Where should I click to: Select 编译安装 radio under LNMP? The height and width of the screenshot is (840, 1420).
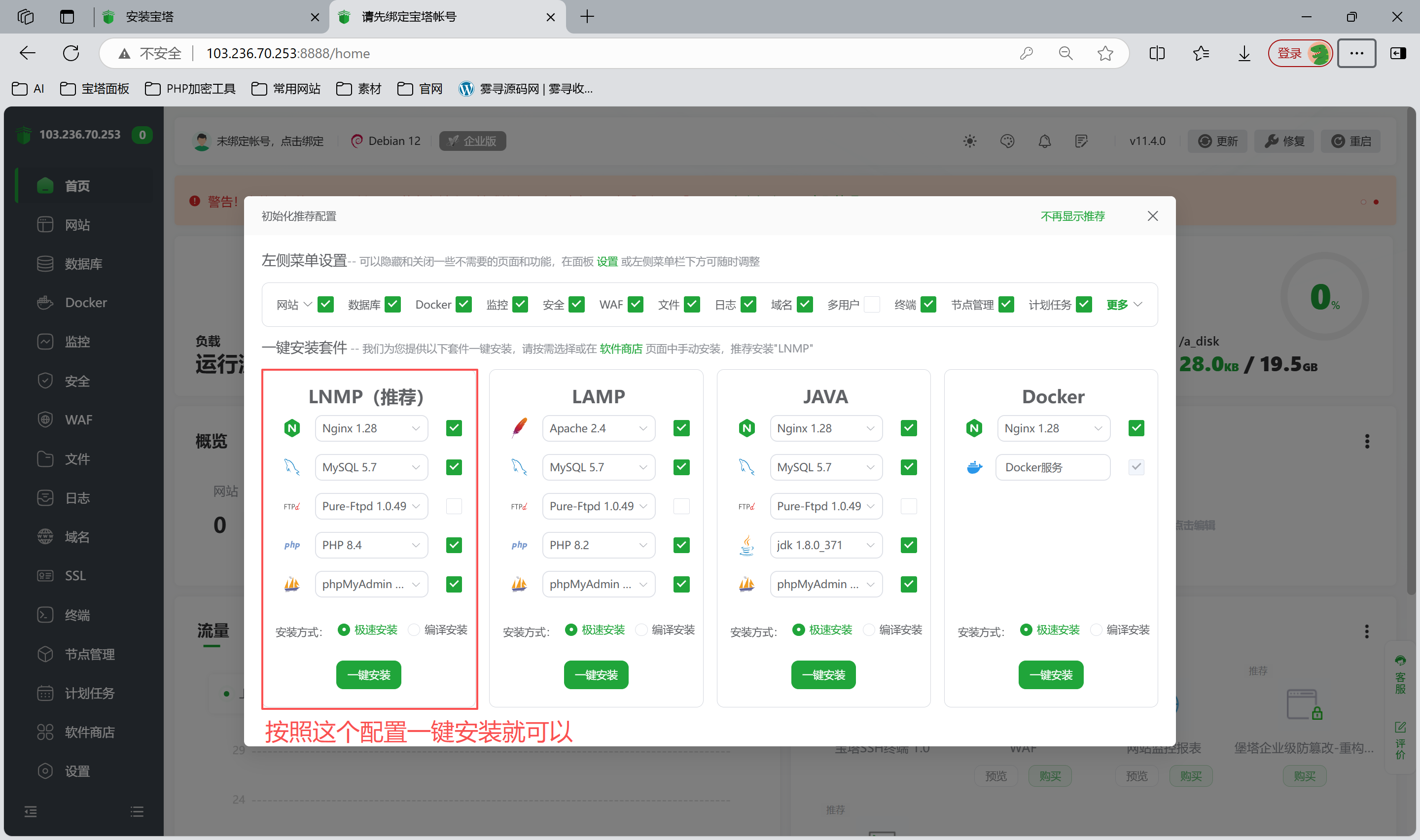point(414,630)
